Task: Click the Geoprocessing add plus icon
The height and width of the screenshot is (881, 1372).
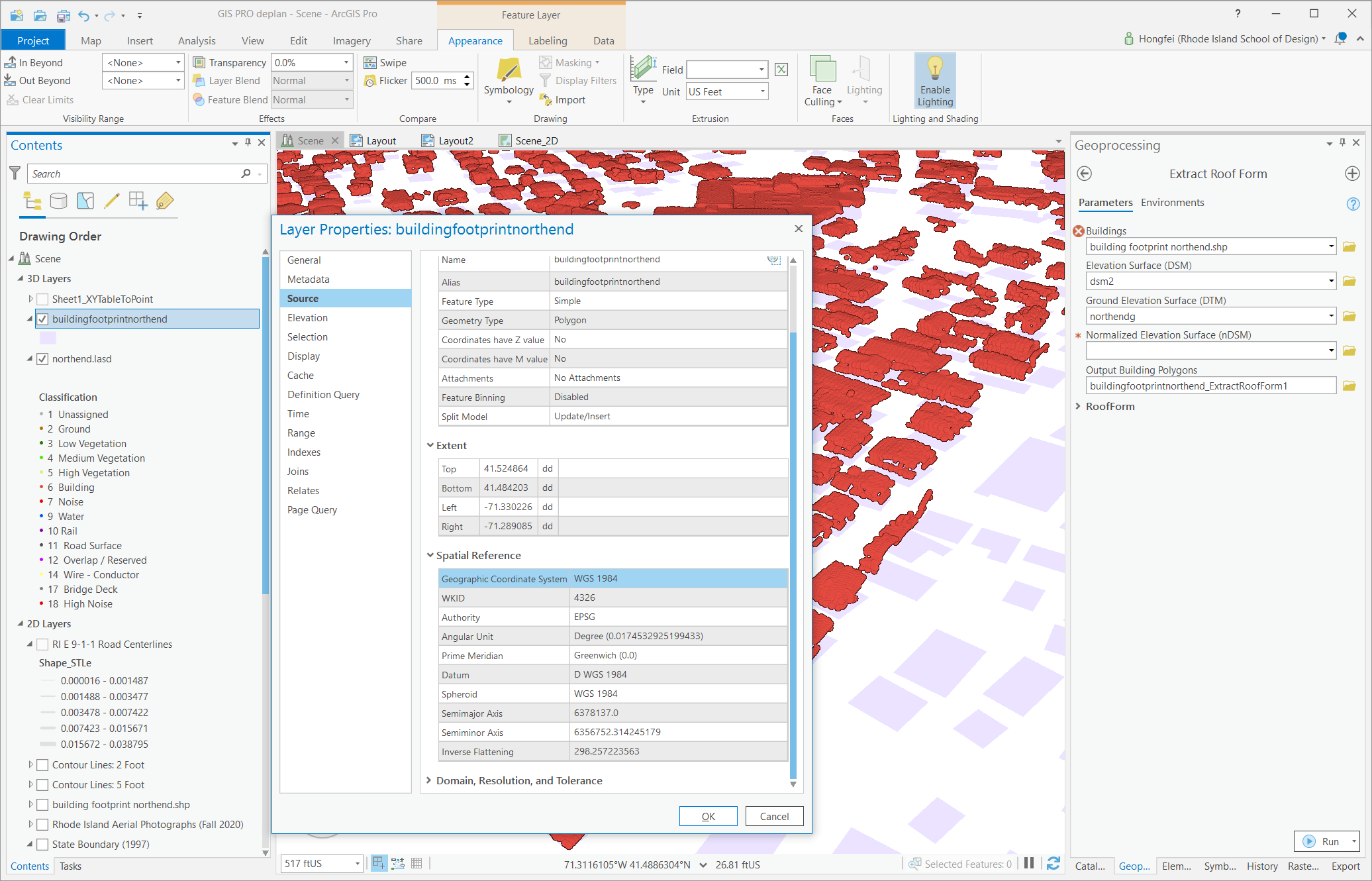Action: [x=1352, y=174]
